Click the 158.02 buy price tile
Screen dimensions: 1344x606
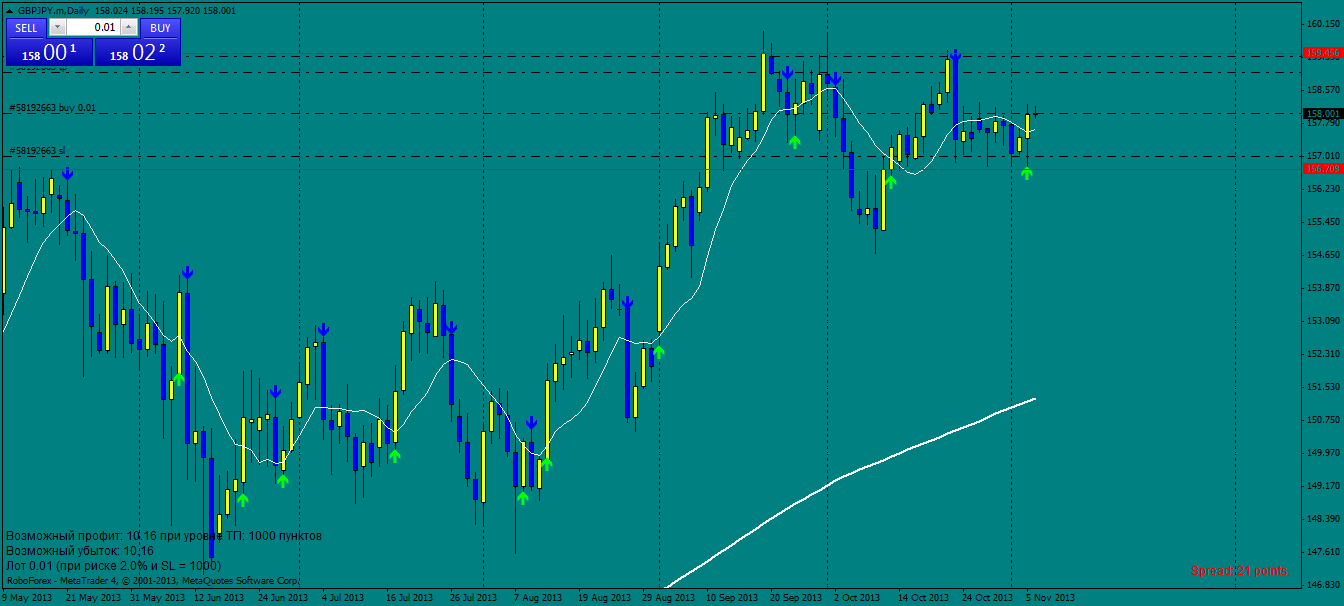click(x=138, y=53)
